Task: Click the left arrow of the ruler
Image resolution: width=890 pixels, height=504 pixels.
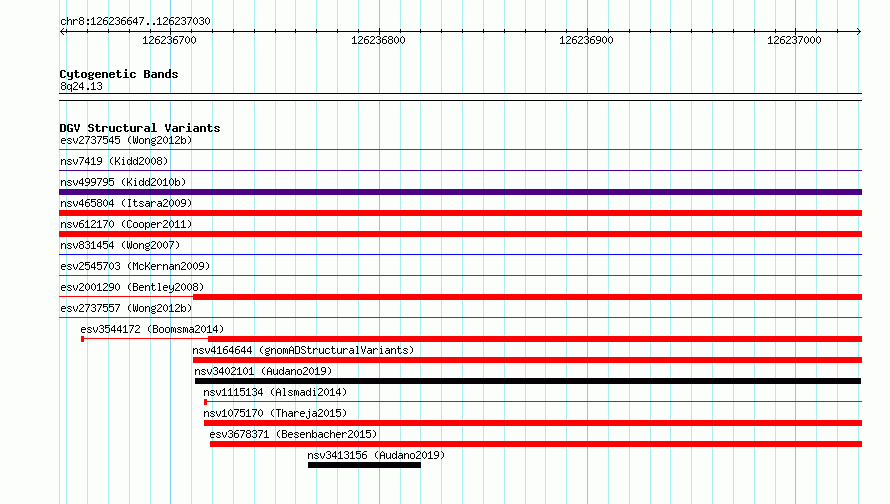Action: pos(62,32)
